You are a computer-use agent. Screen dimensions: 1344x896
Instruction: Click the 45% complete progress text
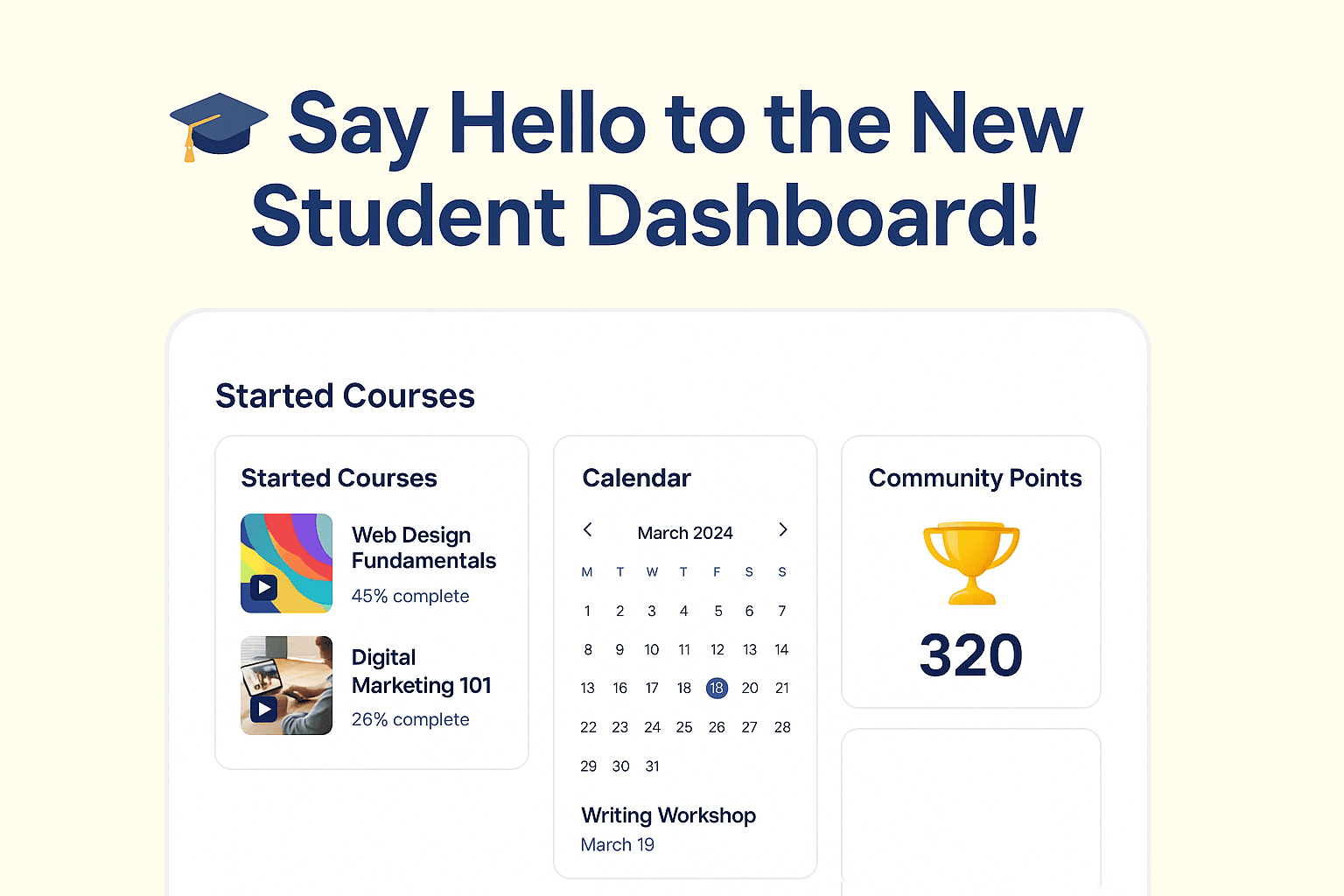point(410,596)
